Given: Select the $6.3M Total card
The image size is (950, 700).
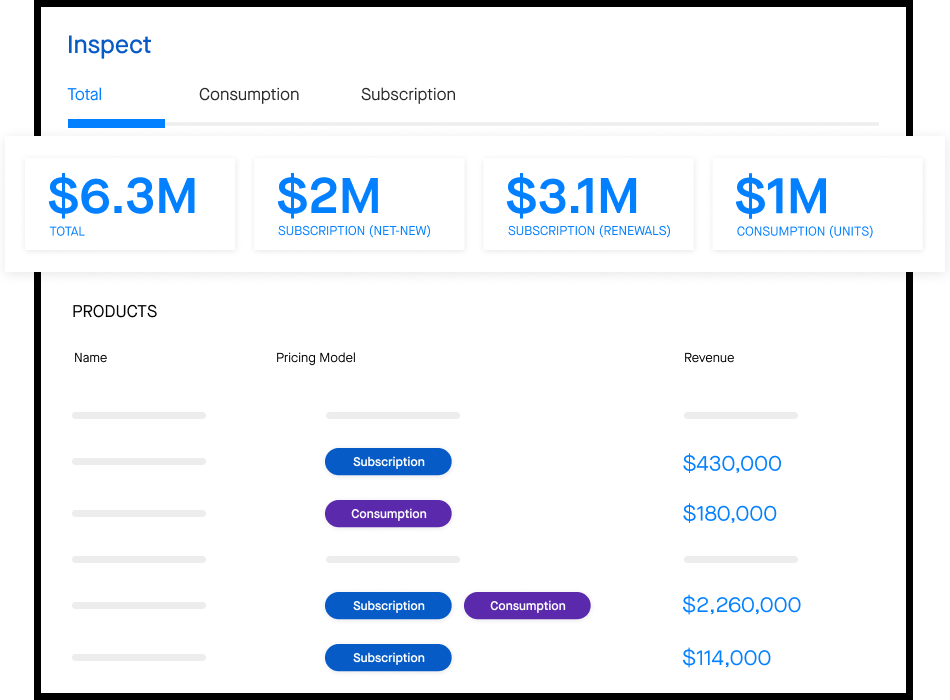Looking at the screenshot, I should [x=130, y=204].
